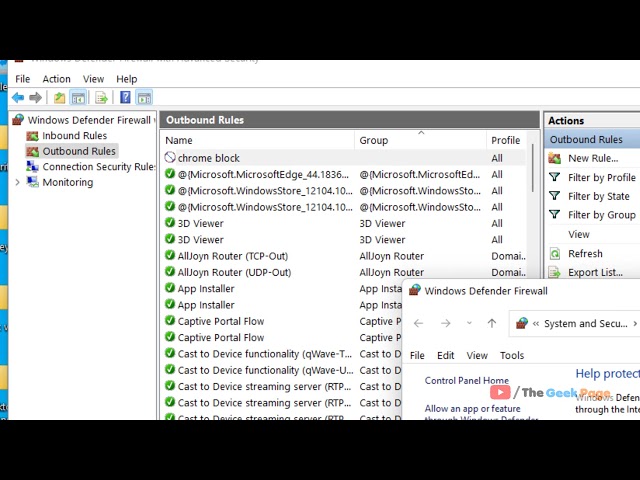Select Outbound Rules in the tree
640x480 pixels.
pyautogui.click(x=72, y=151)
